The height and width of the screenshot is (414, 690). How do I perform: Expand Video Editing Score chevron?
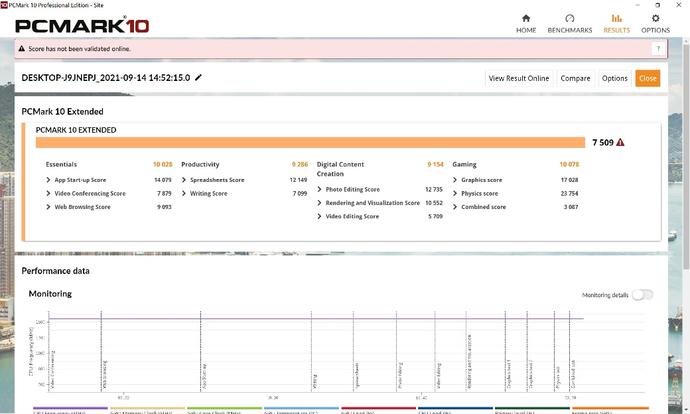[319, 216]
